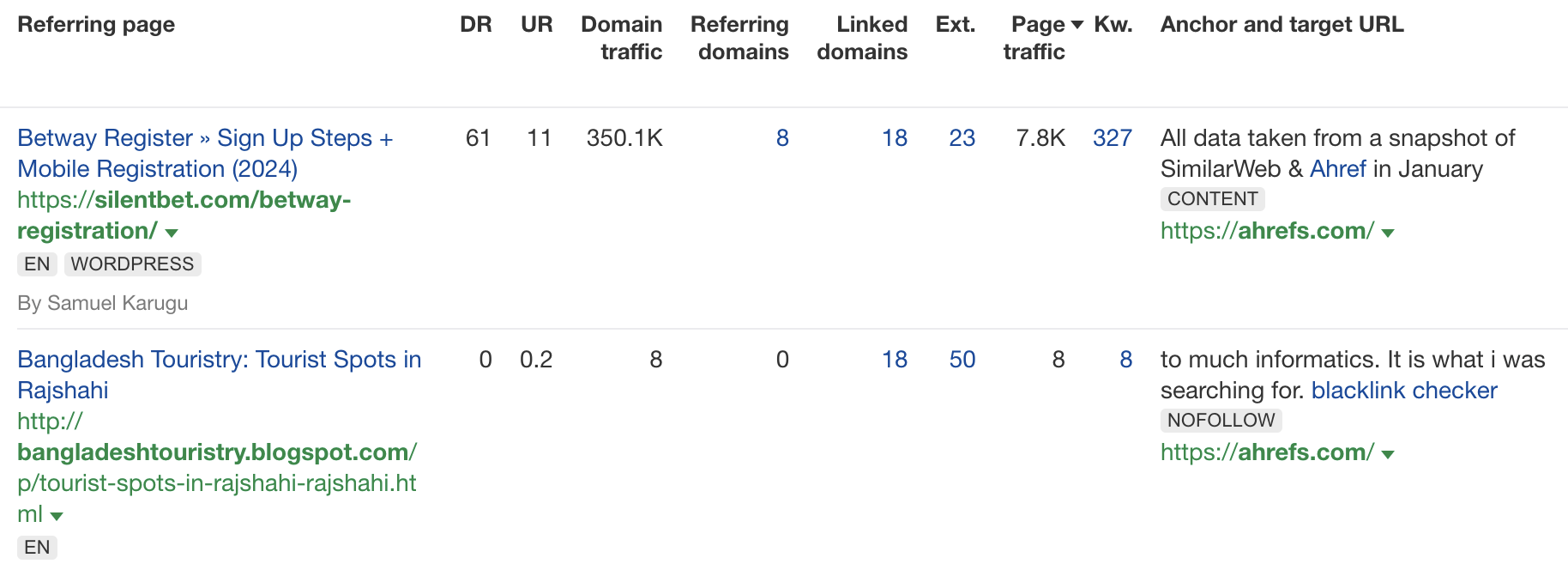This screenshot has width=1568, height=570.
Task: Expand the blogspot.com URL disclosure caret
Action: pyautogui.click(x=57, y=516)
